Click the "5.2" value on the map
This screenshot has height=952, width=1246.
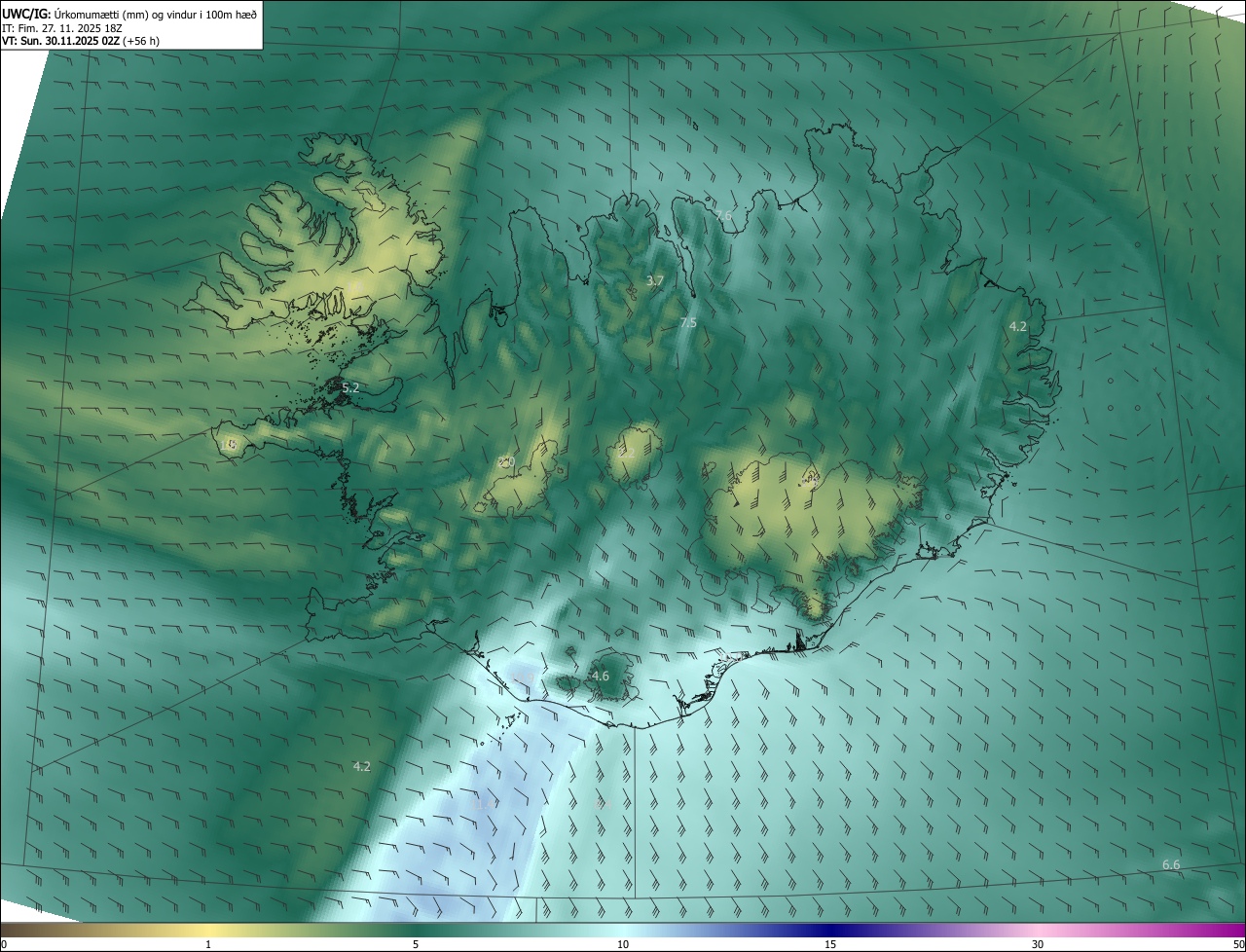(350, 387)
